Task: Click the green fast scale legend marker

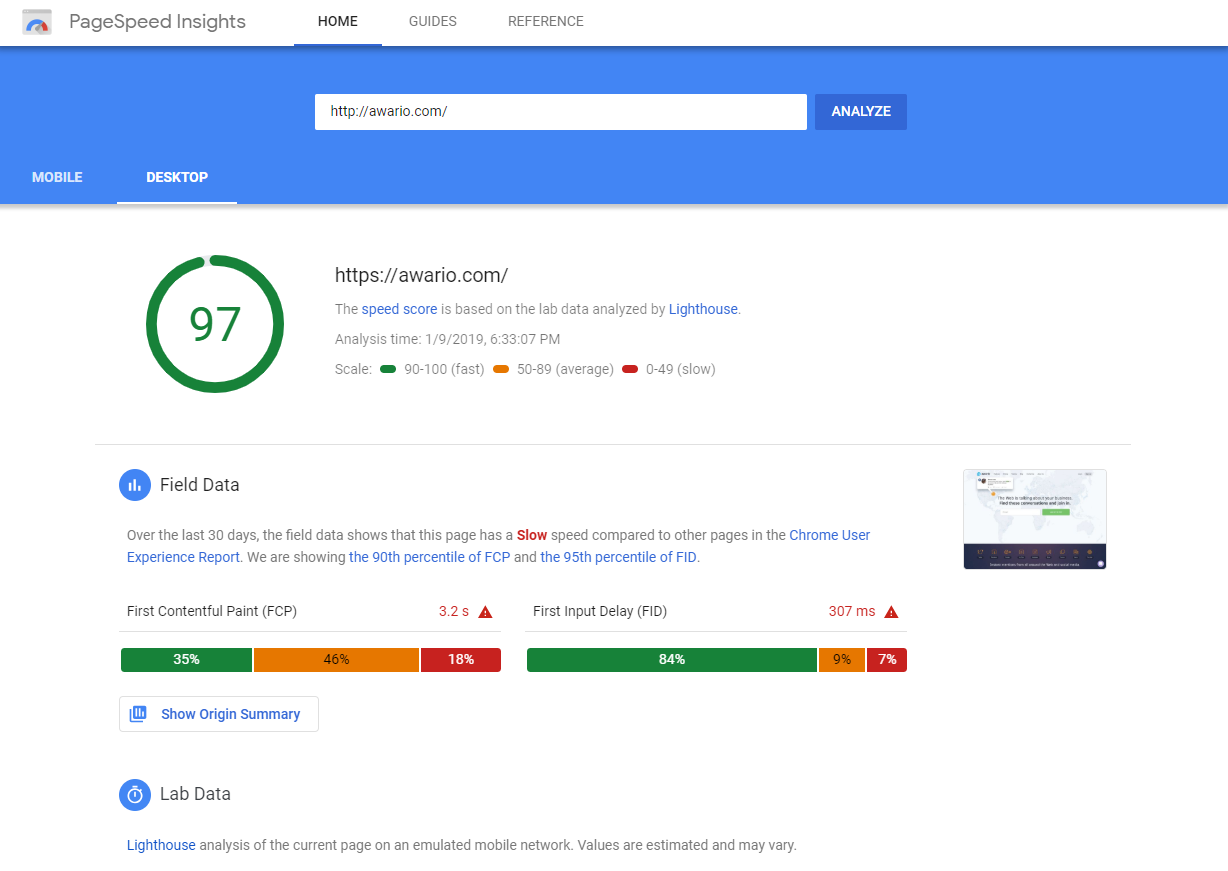Action: (x=388, y=369)
